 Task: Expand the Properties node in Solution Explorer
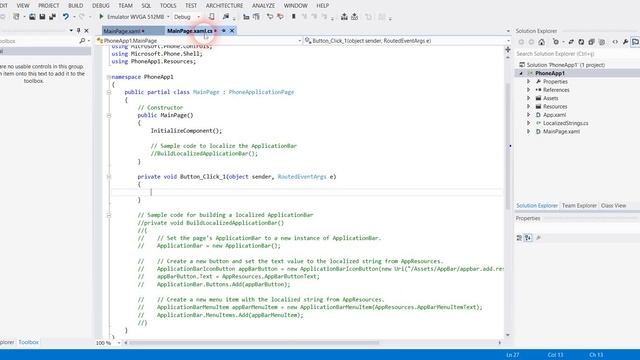click(529, 82)
